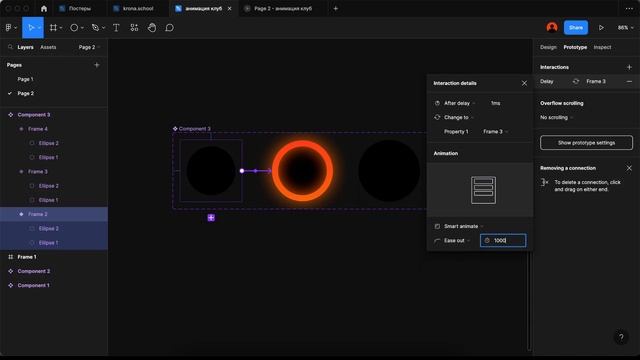Add a new interaction with plus icon

click(629, 67)
